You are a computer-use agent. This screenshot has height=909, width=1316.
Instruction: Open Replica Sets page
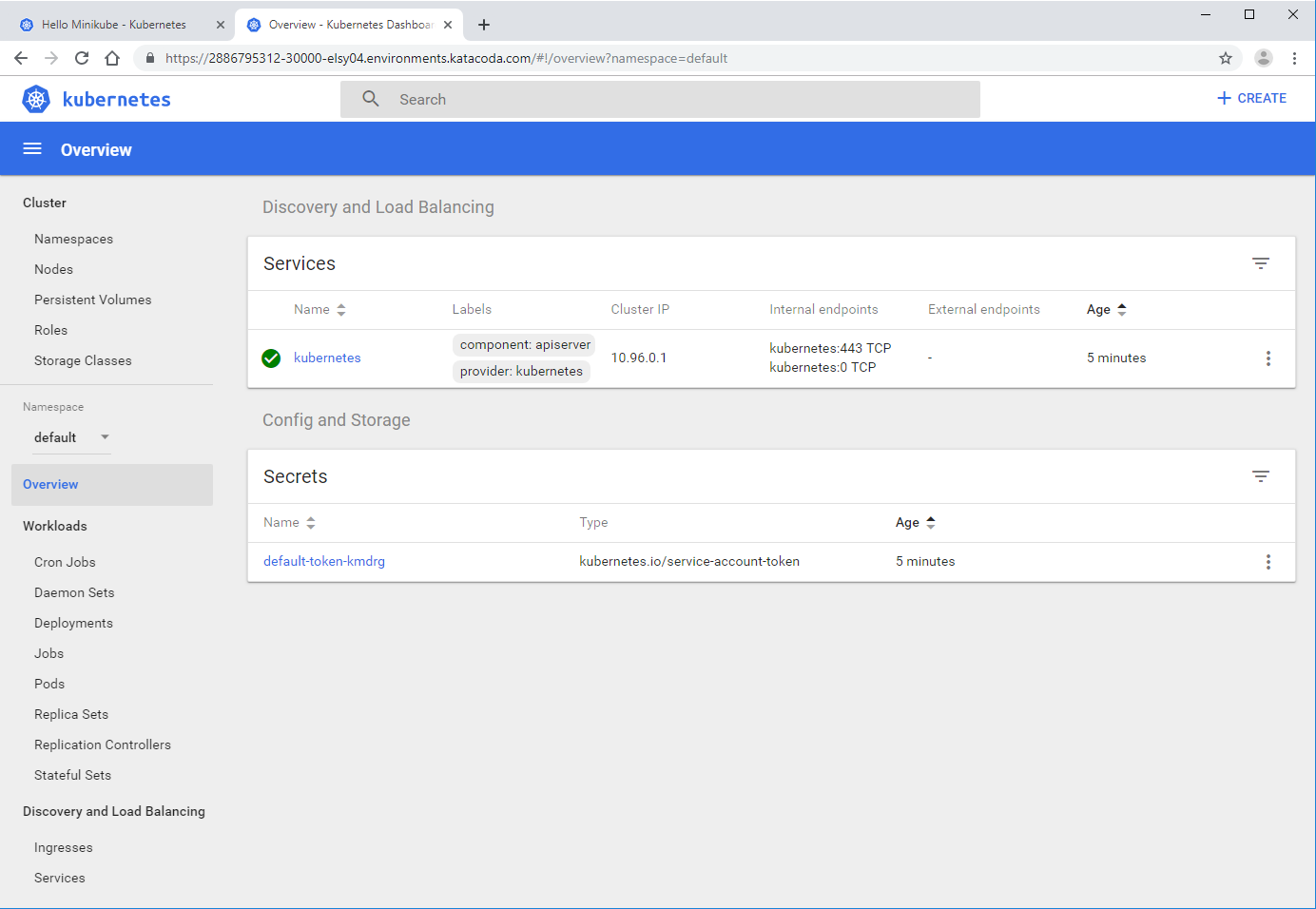71,714
